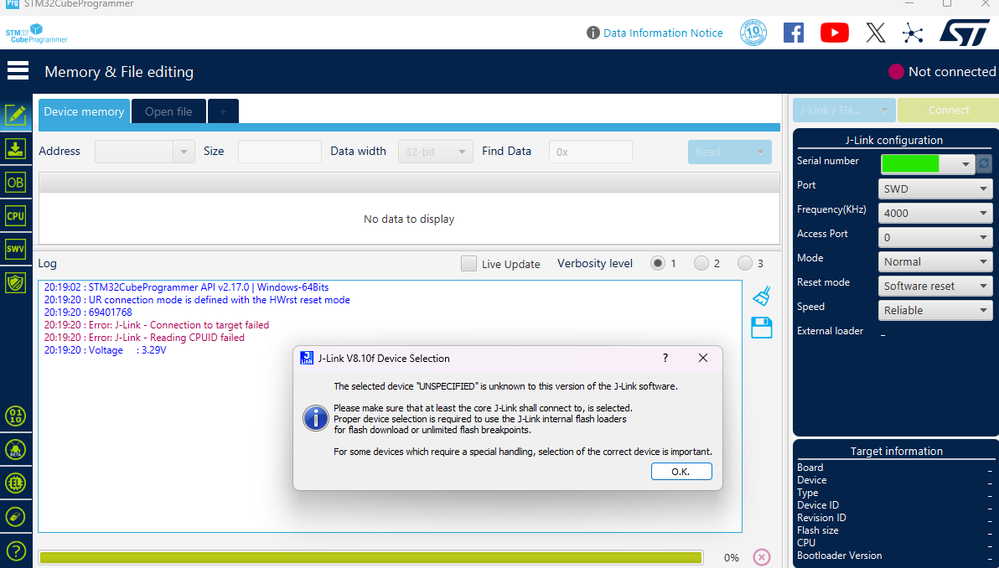This screenshot has height=568, width=999.
Task: Open the Speed Reliable dropdown
Action: click(x=935, y=310)
